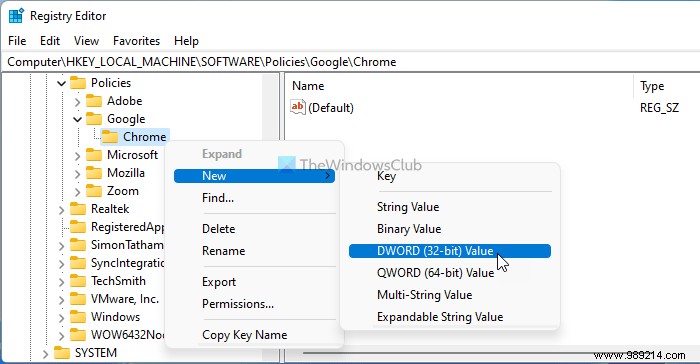The image size is (700, 364).
Task: Open the Edit menu
Action: point(50,41)
